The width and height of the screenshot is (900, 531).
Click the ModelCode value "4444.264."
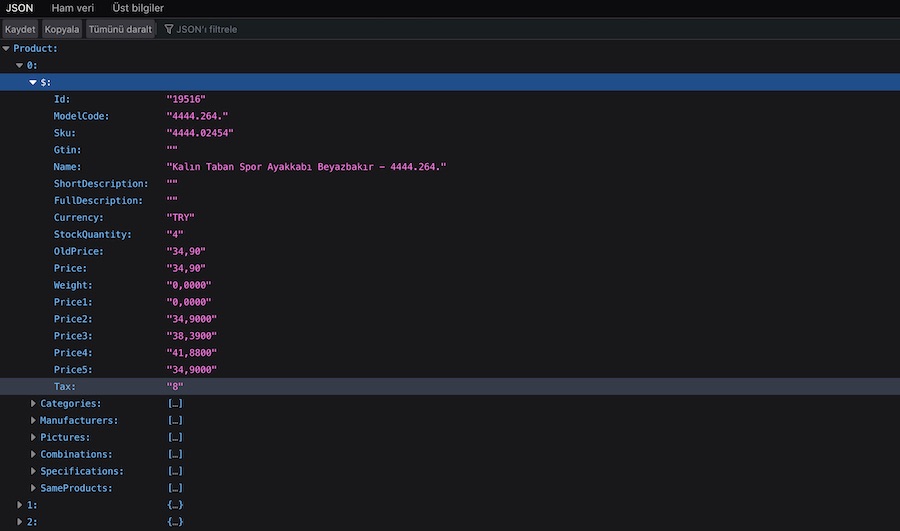[x=197, y=116]
